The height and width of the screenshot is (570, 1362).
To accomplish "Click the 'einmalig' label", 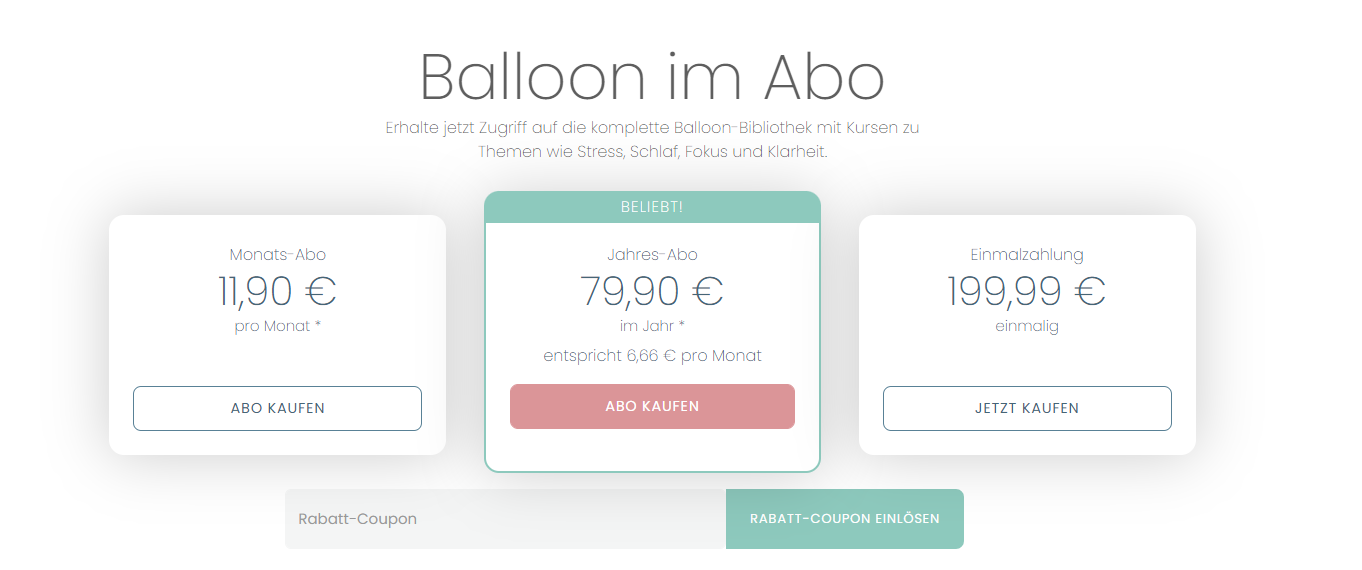I will point(1027,326).
